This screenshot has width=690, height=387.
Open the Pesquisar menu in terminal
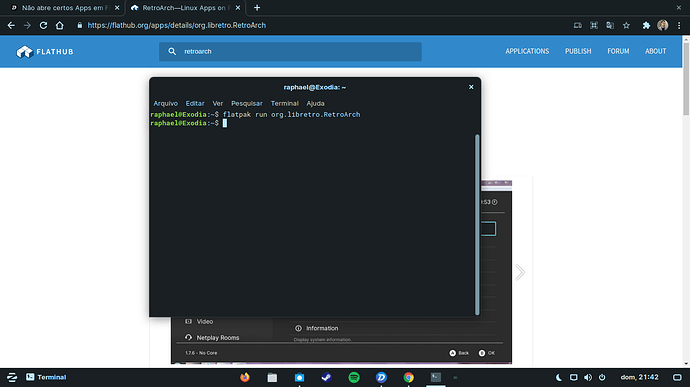[x=247, y=103]
